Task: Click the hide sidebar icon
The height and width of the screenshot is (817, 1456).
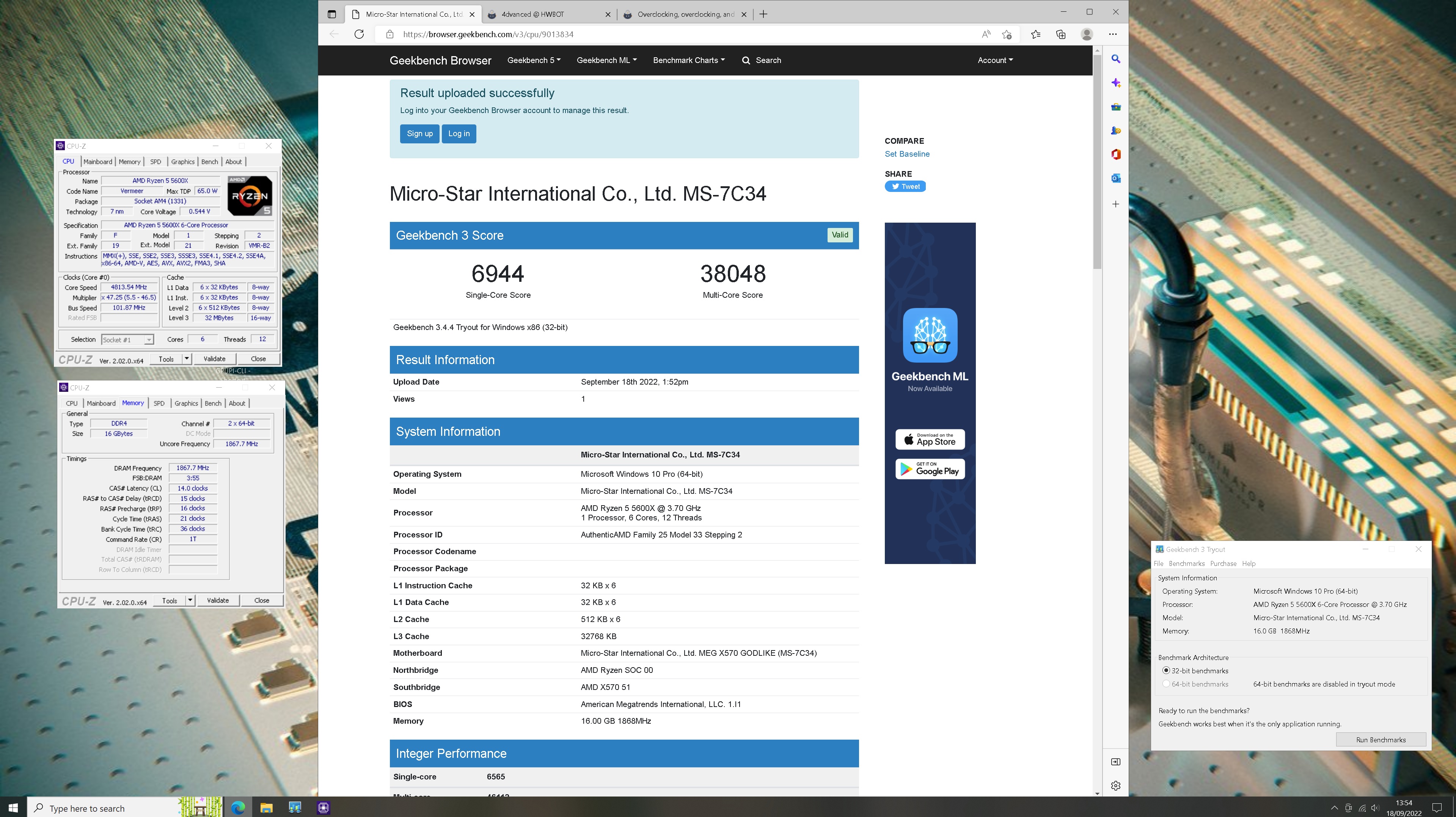Action: click(x=1116, y=762)
